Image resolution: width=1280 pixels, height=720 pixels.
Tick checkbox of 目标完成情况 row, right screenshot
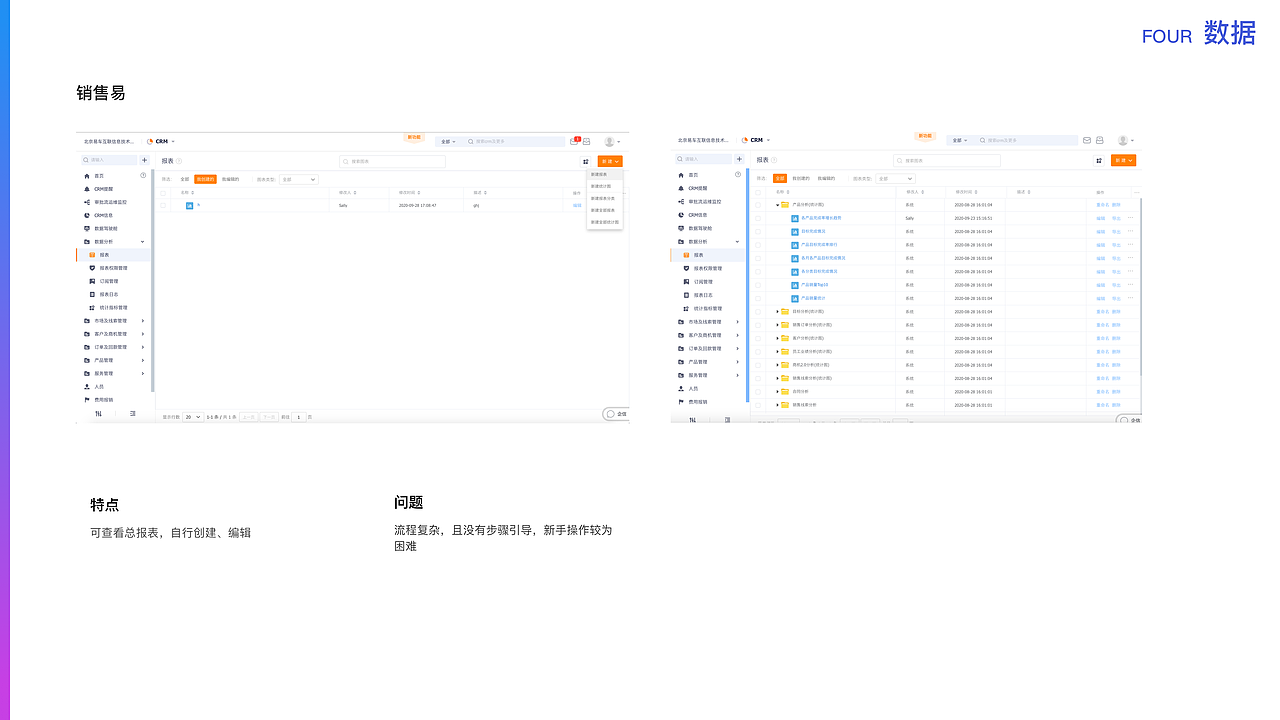coord(758,231)
